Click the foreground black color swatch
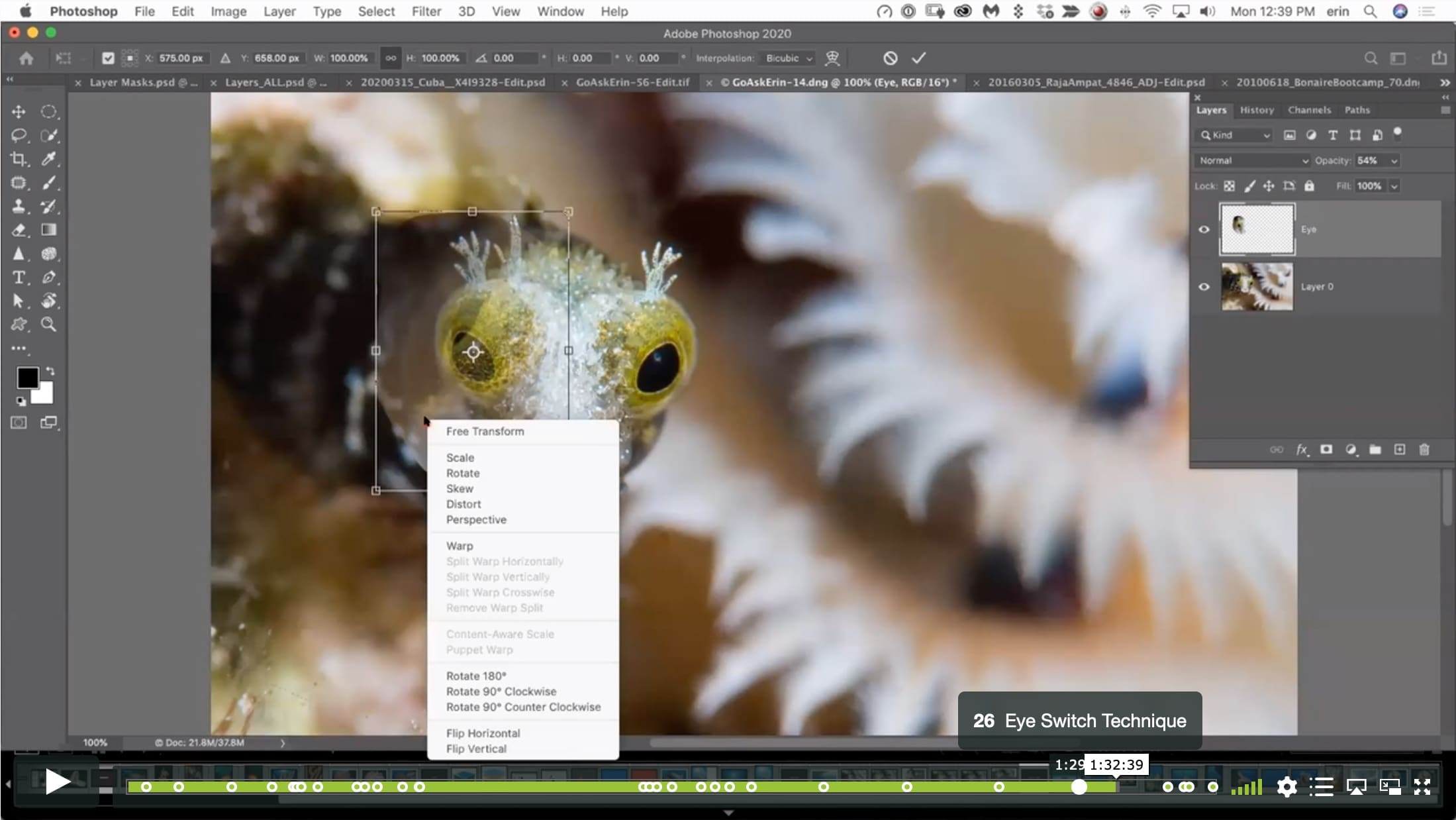 pos(28,378)
